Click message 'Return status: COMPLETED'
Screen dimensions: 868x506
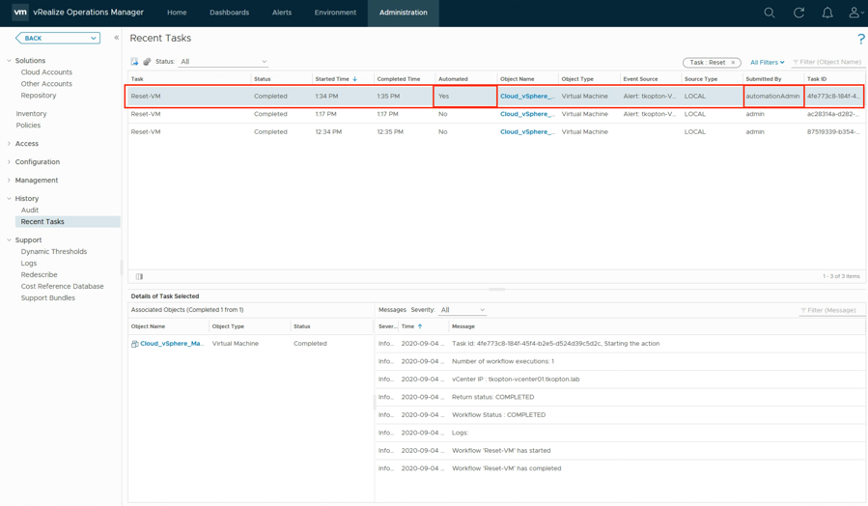coord(493,397)
